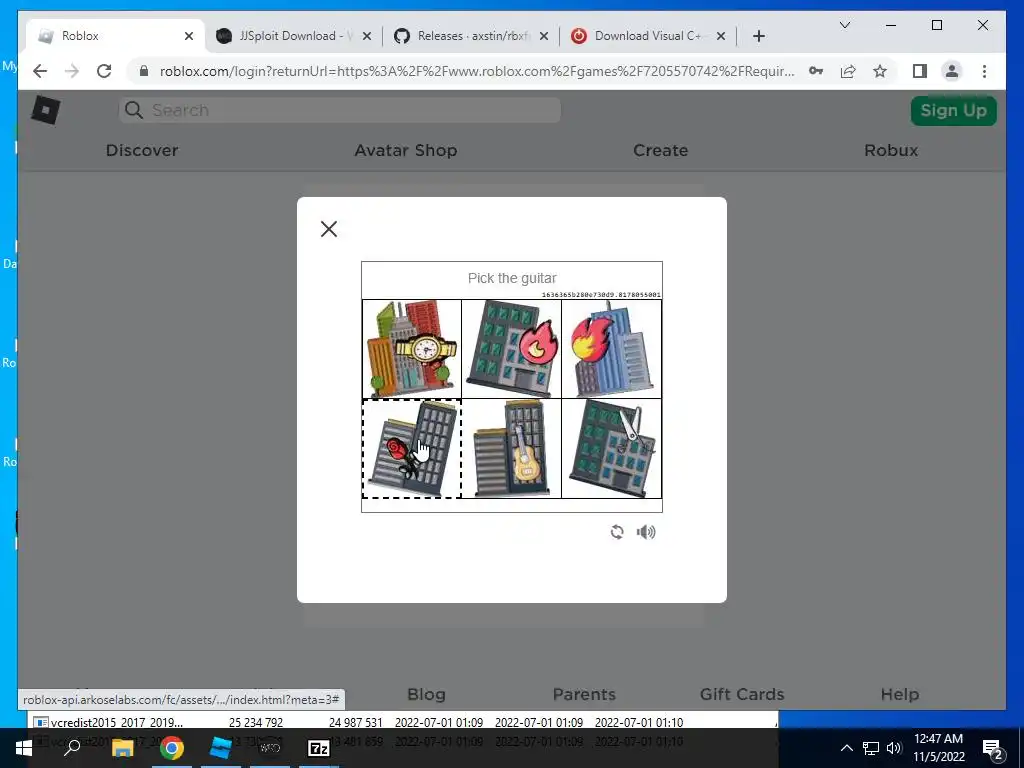Click the green Sign Up button
Viewport: 1024px width, 768px height.
953,110
